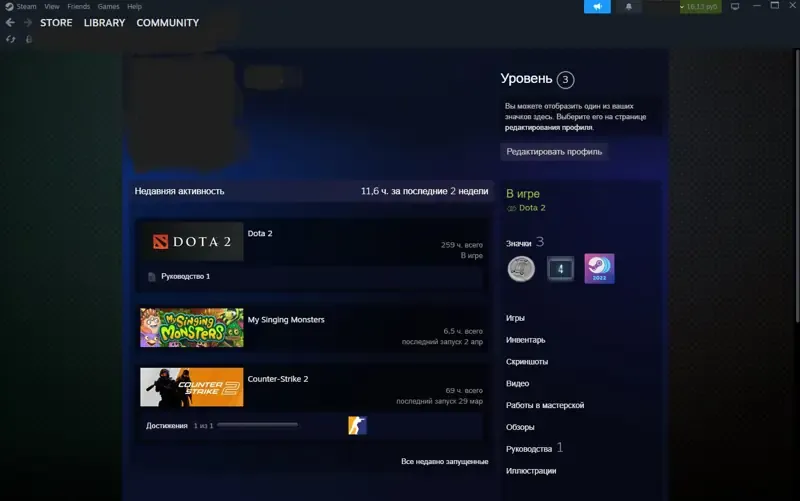
Task: Open the Help menu
Action: tap(134, 7)
